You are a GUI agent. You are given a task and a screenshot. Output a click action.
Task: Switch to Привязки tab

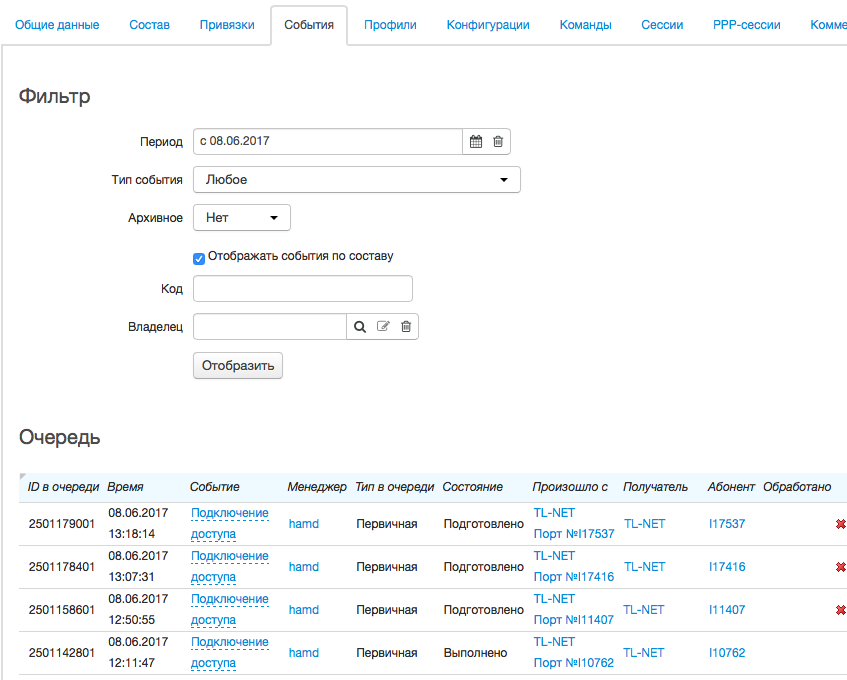pos(227,25)
